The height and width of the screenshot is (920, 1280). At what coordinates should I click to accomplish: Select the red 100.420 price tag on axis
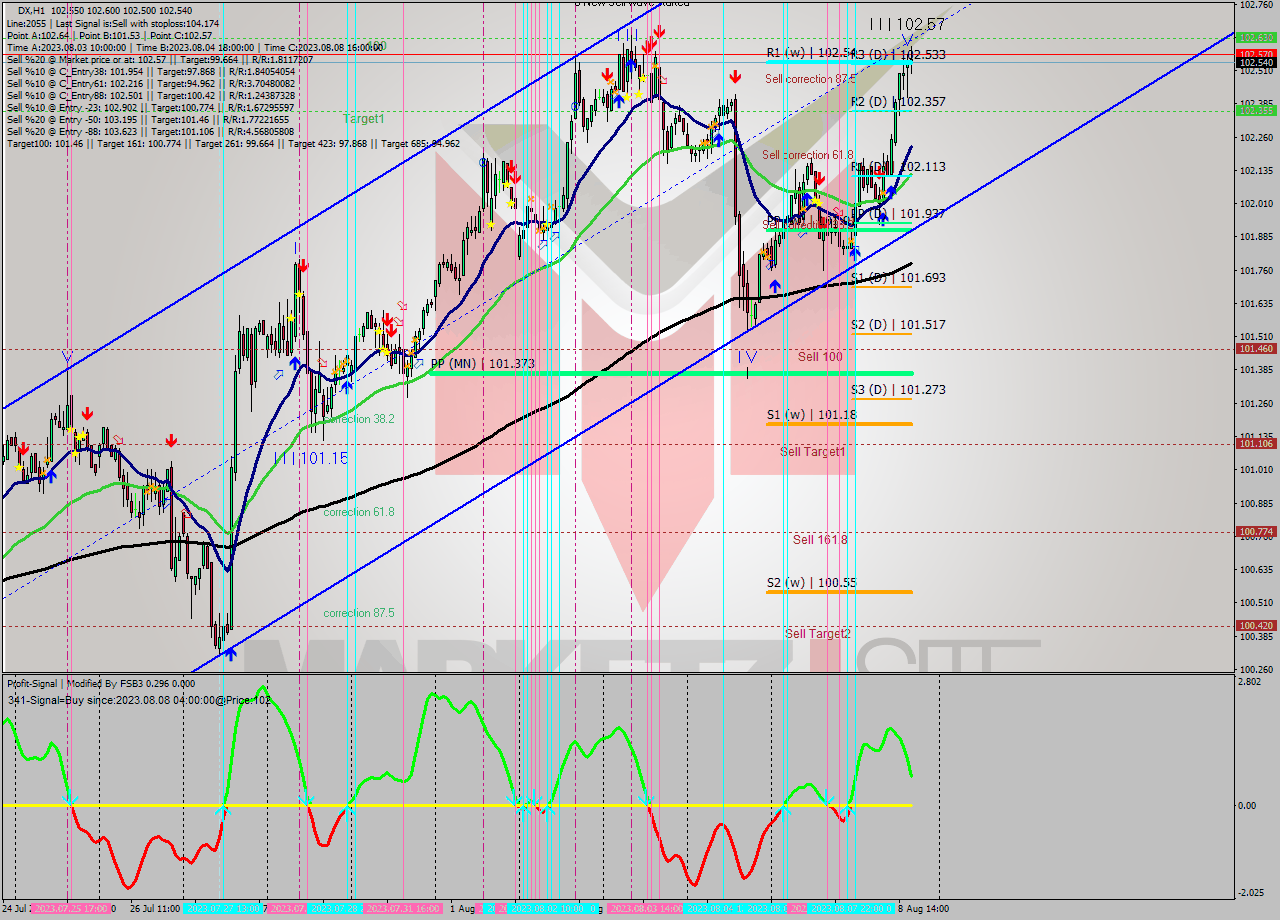[1256, 626]
